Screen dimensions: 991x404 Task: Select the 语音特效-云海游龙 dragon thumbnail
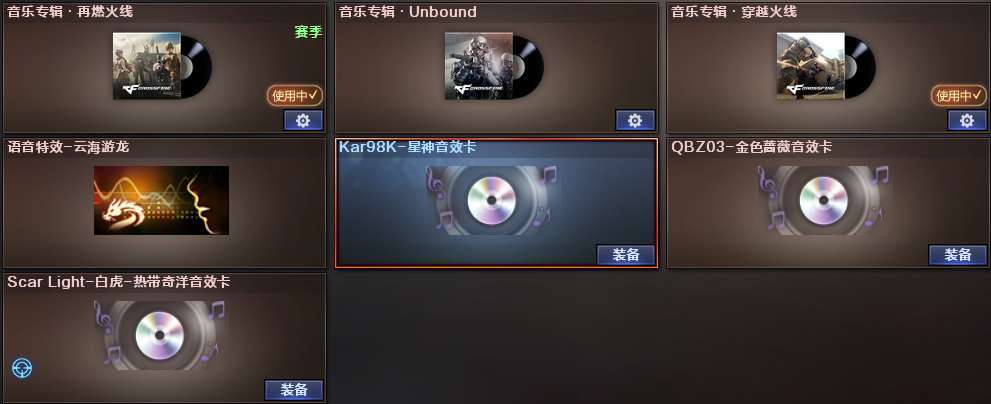pyautogui.click(x=161, y=200)
